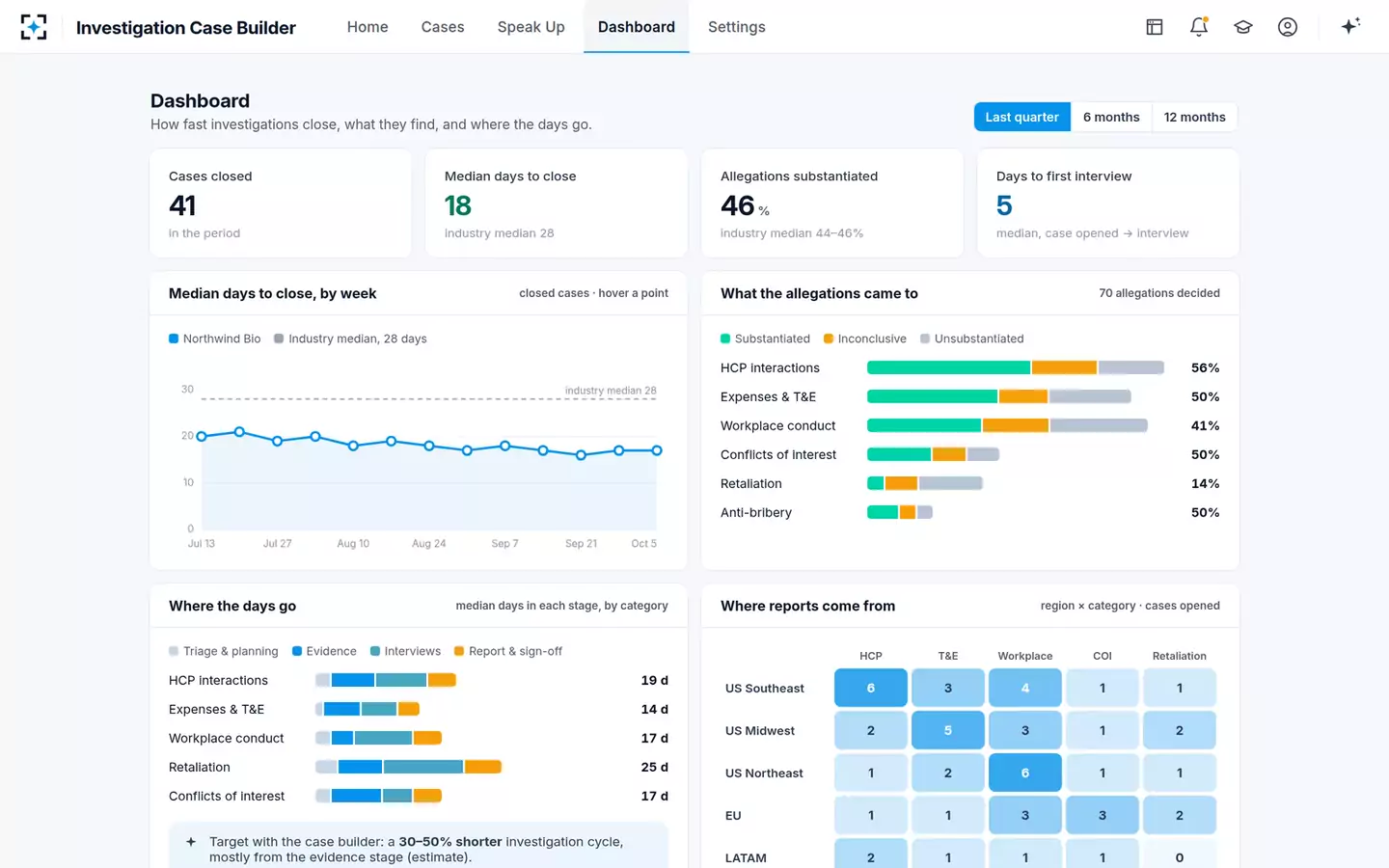This screenshot has width=1389, height=868.
Task: Click the Inconclusive legend marker
Action: click(x=829, y=339)
